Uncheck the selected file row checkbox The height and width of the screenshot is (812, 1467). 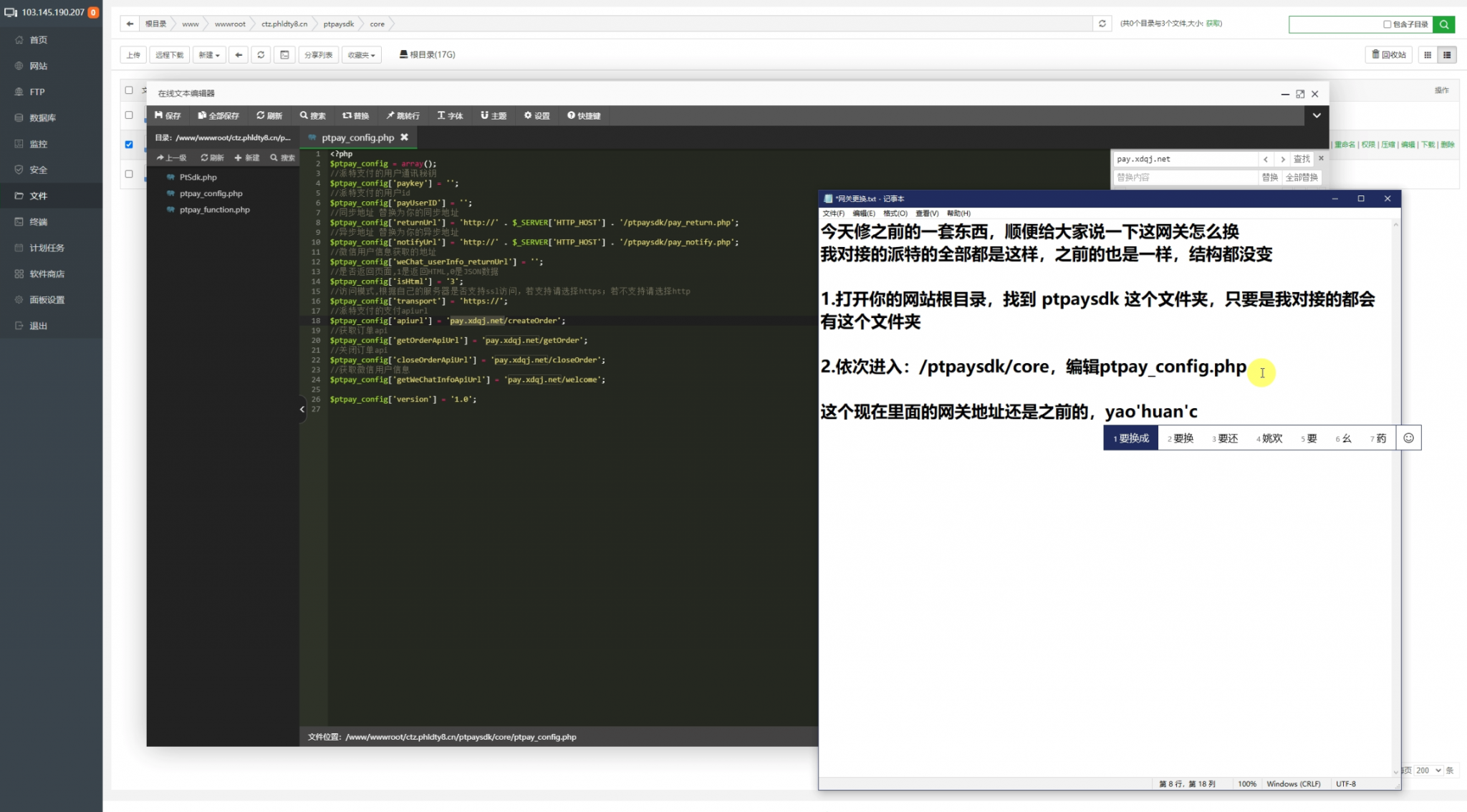(129, 144)
